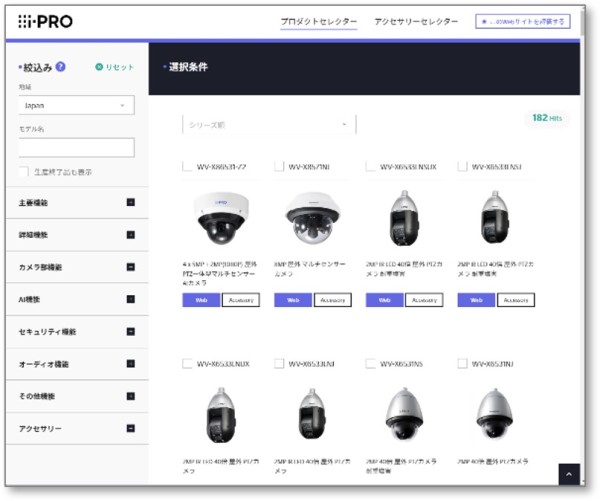Image resolution: width=600 pixels, height=501 pixels.
Task: Expand the アクセサリー filter group
Action: (x=131, y=428)
